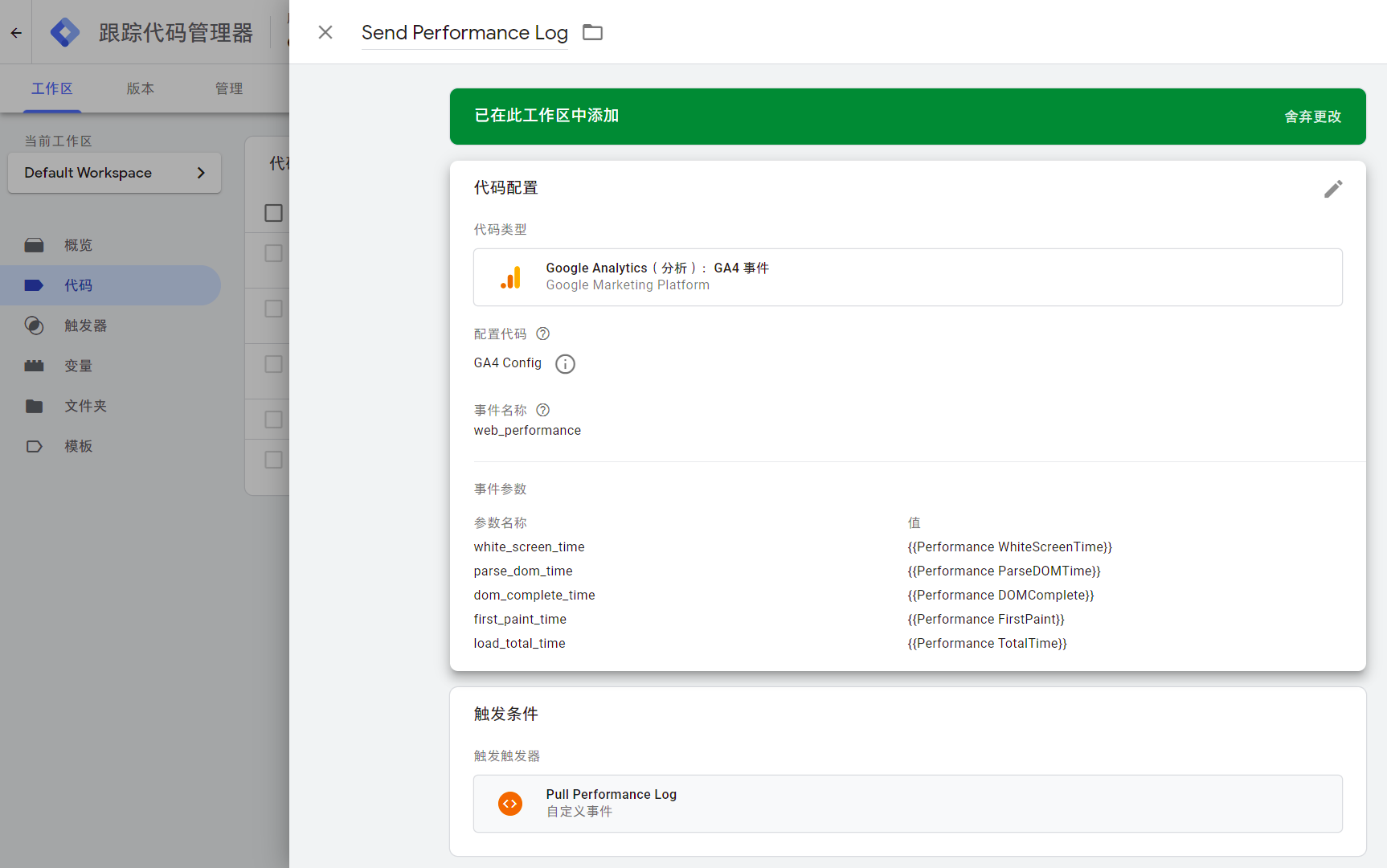Image resolution: width=1387 pixels, height=868 pixels.
Task: Open 文件夹 in the sidebar
Action: click(x=110, y=406)
